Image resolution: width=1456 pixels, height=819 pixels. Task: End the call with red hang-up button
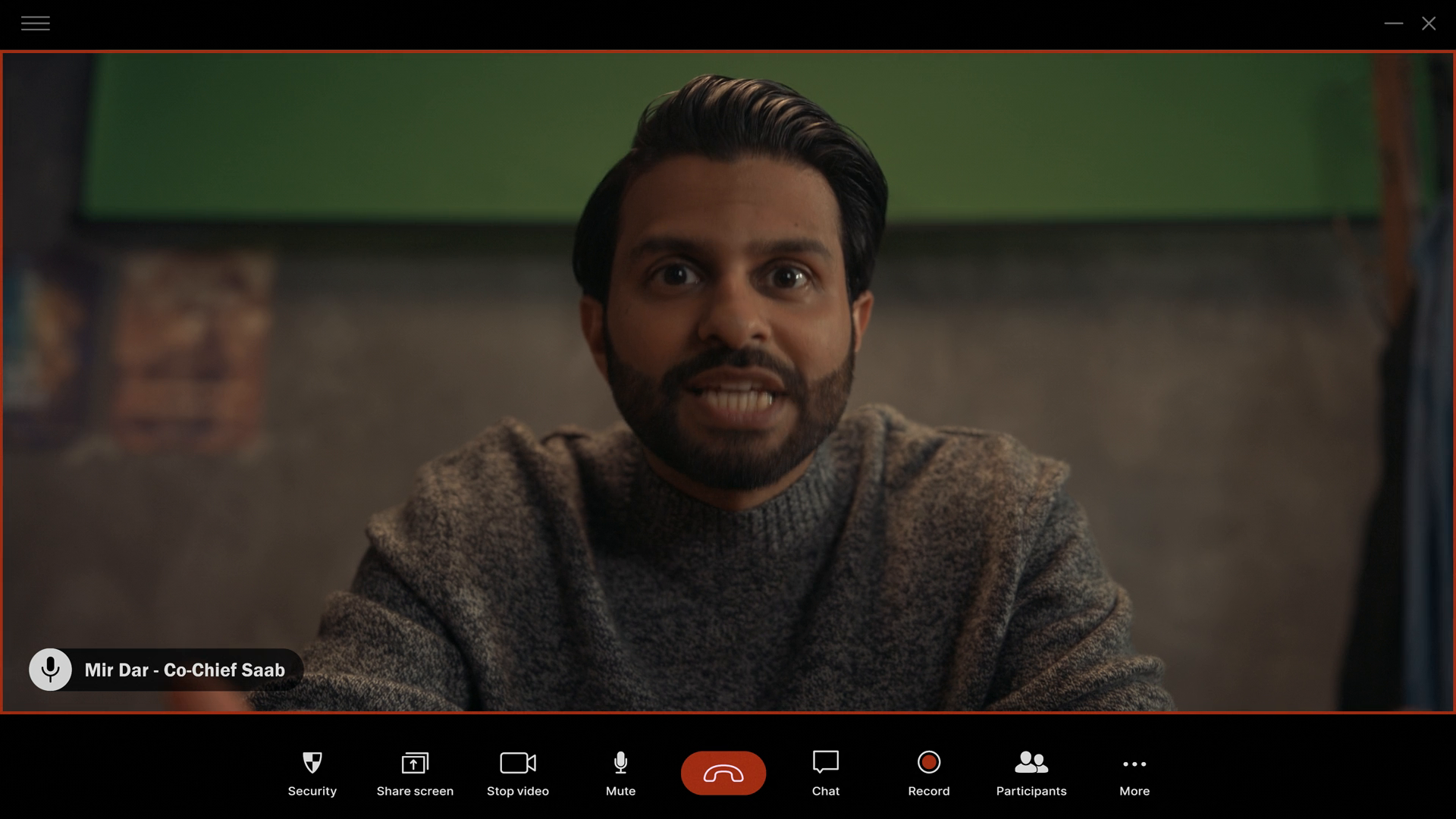(723, 773)
